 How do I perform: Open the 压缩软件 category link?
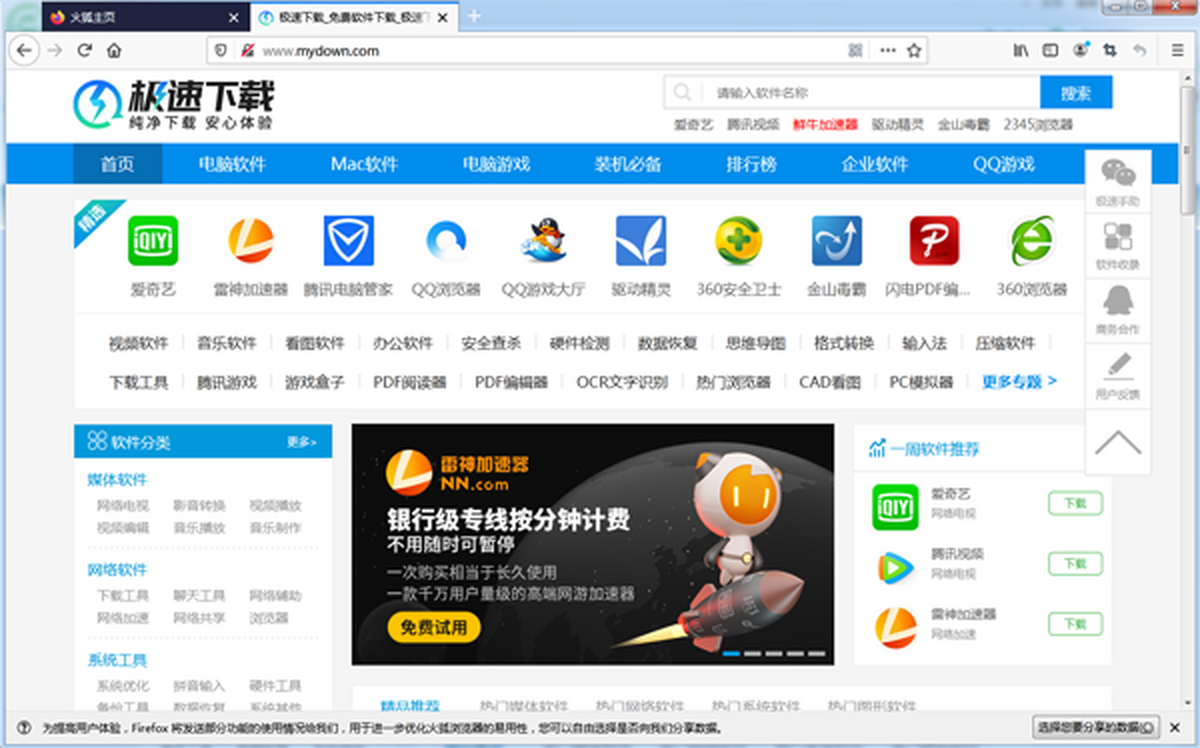(x=1005, y=343)
